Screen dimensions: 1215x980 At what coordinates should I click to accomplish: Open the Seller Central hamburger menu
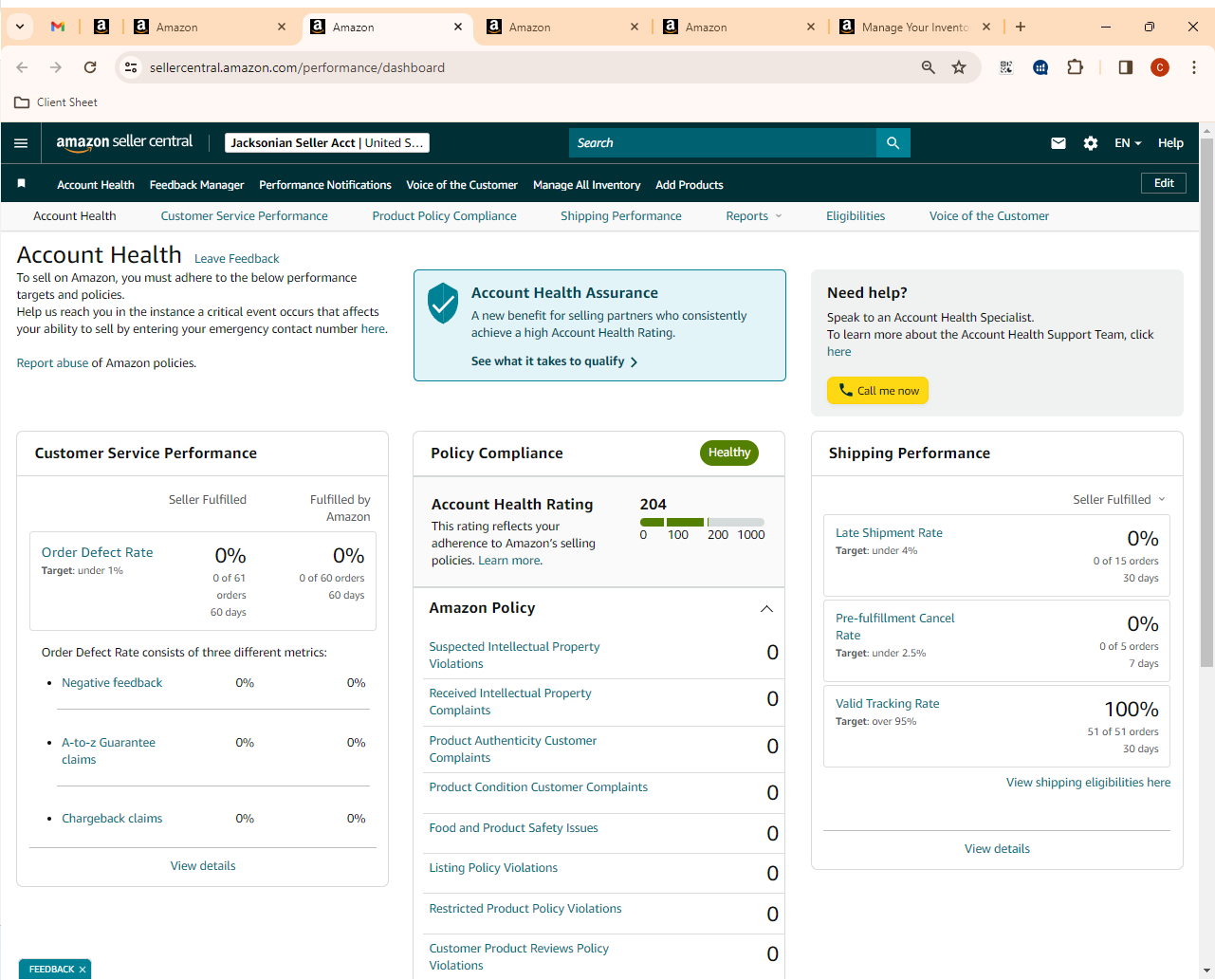(x=21, y=143)
